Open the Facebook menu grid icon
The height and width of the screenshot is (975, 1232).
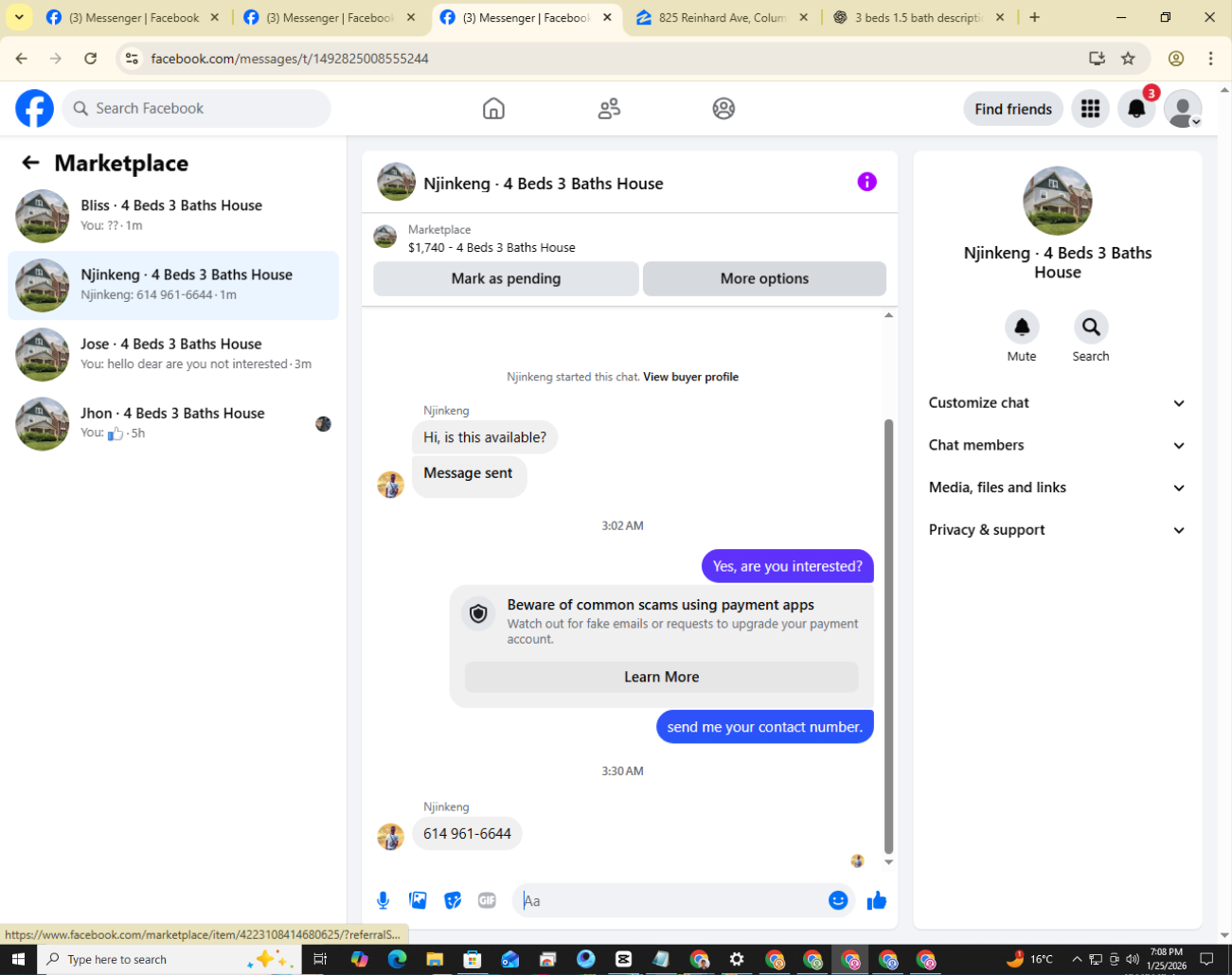(x=1090, y=109)
